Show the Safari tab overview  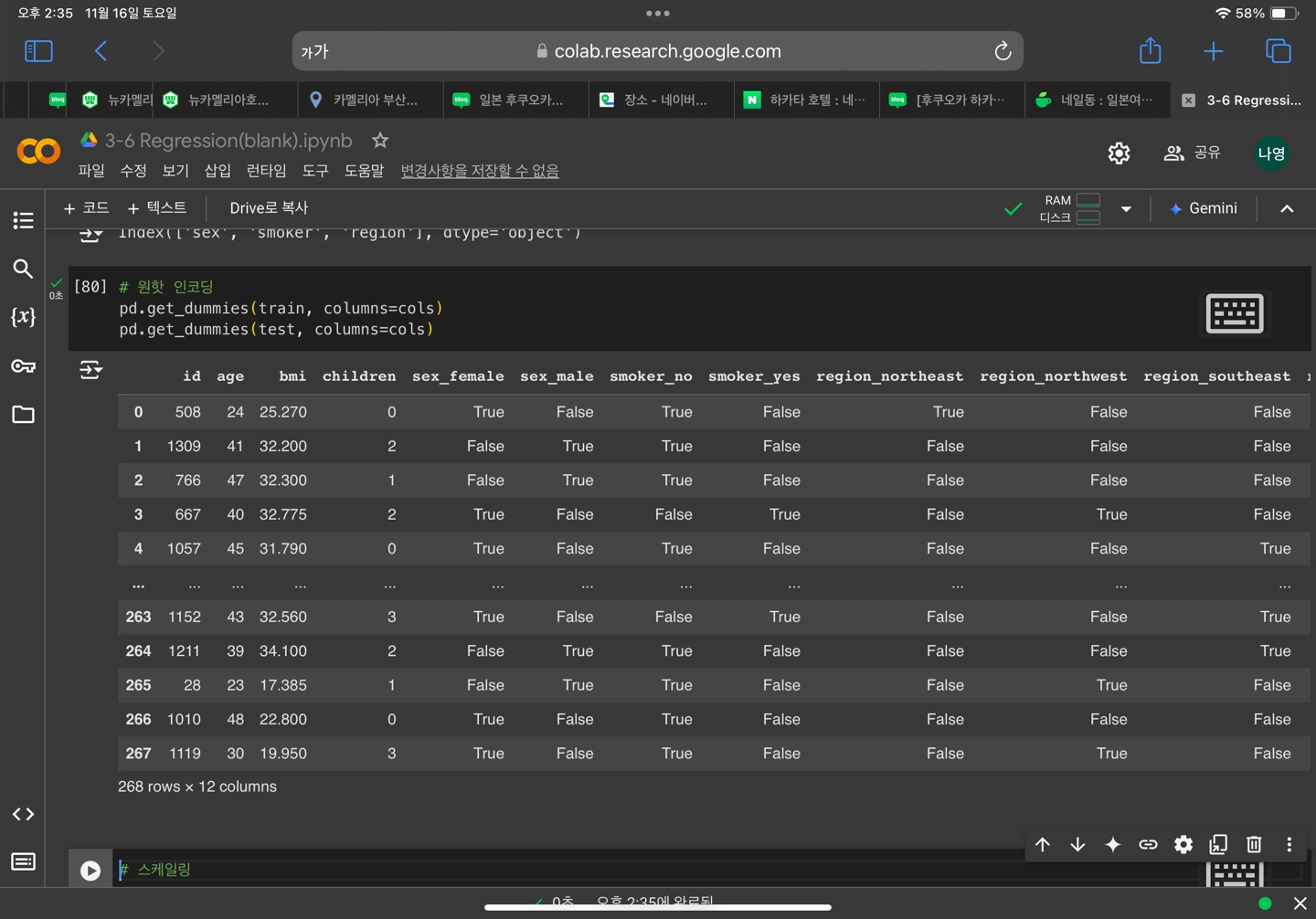1278,51
